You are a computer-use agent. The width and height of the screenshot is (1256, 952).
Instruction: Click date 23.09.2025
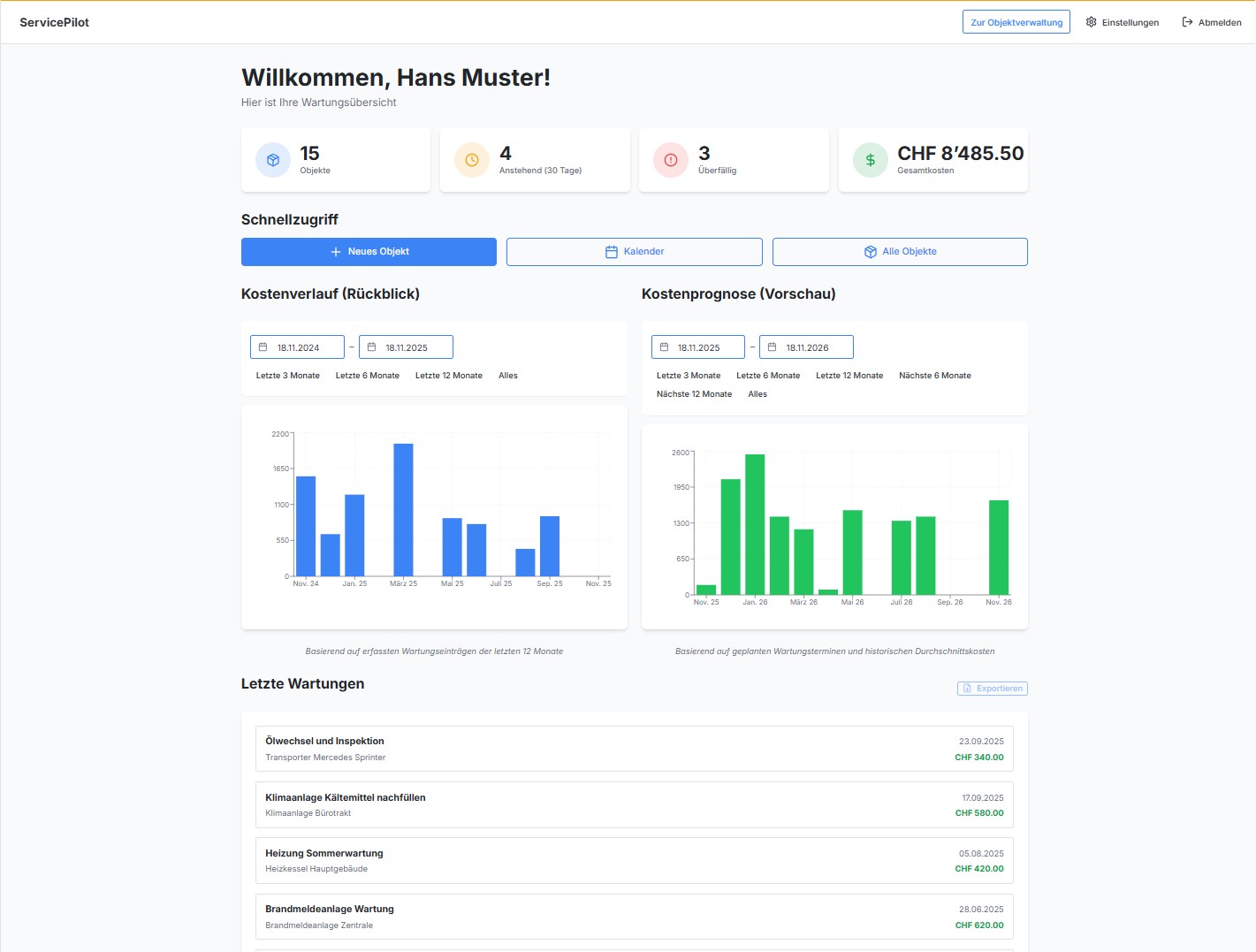(x=981, y=742)
